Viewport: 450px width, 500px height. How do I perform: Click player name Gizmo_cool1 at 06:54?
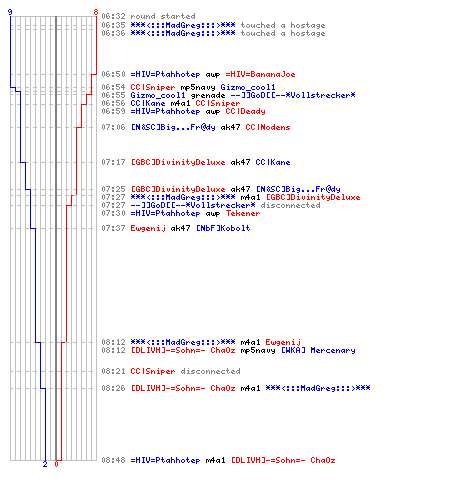[248, 87]
